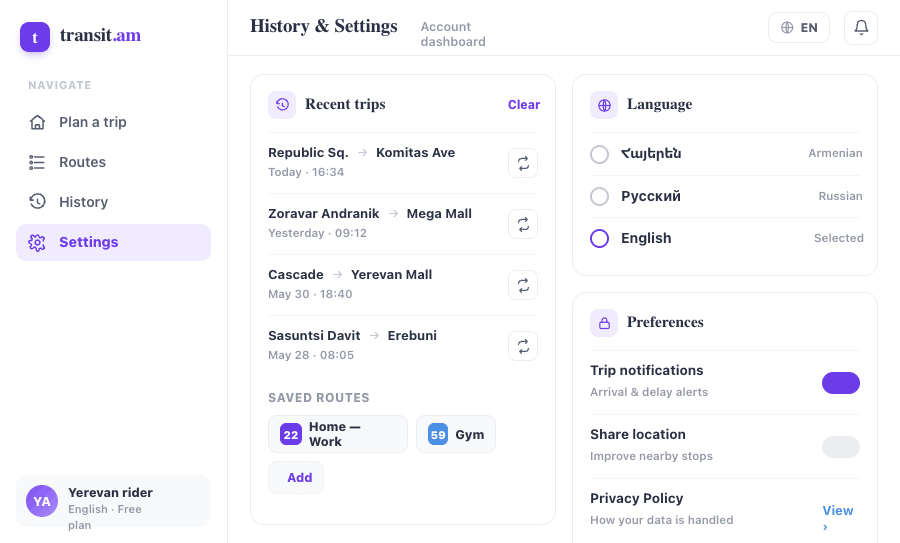Enable the Share location toggle
Image resolution: width=900 pixels, height=543 pixels.
[x=840, y=447]
